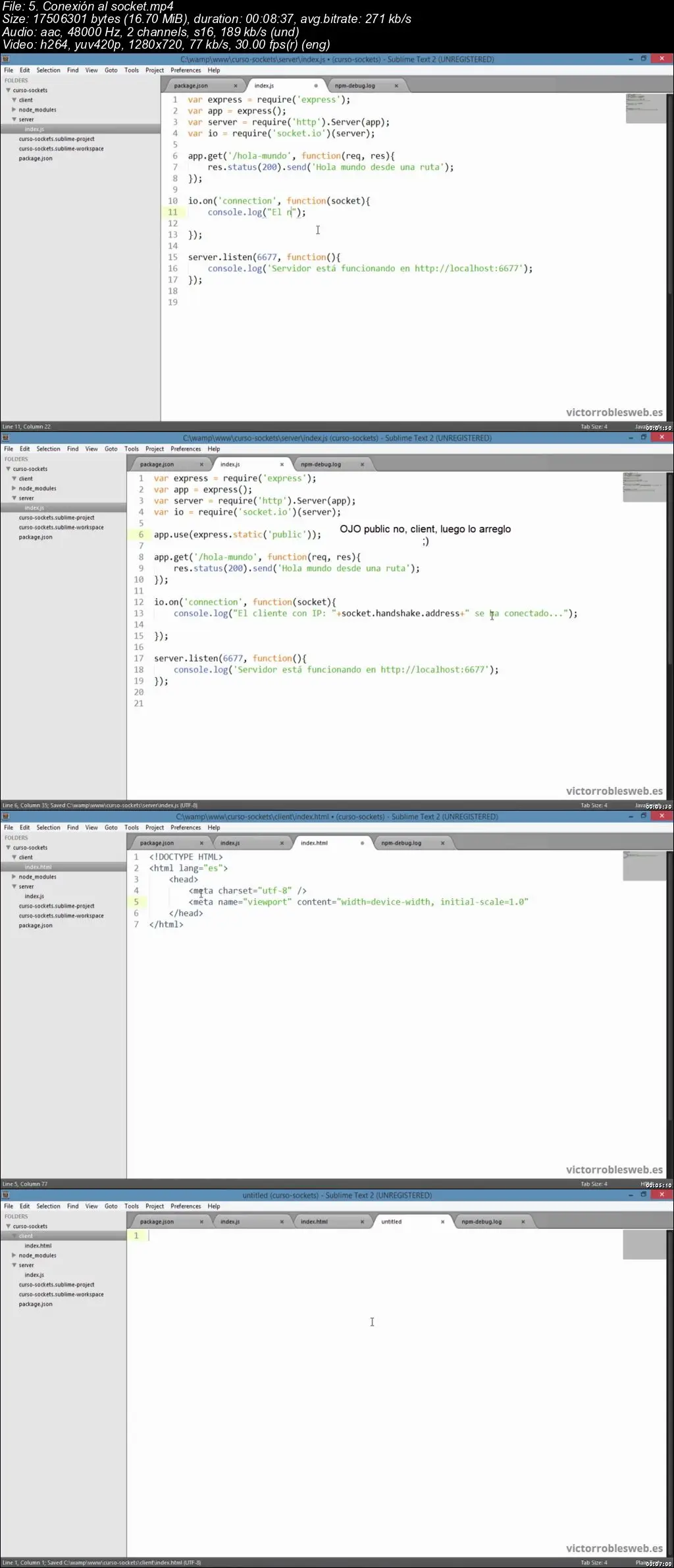Image resolution: width=674 pixels, height=1568 pixels.
Task: Click 'Line 5, Column 77' status text
Action: tap(25, 1184)
